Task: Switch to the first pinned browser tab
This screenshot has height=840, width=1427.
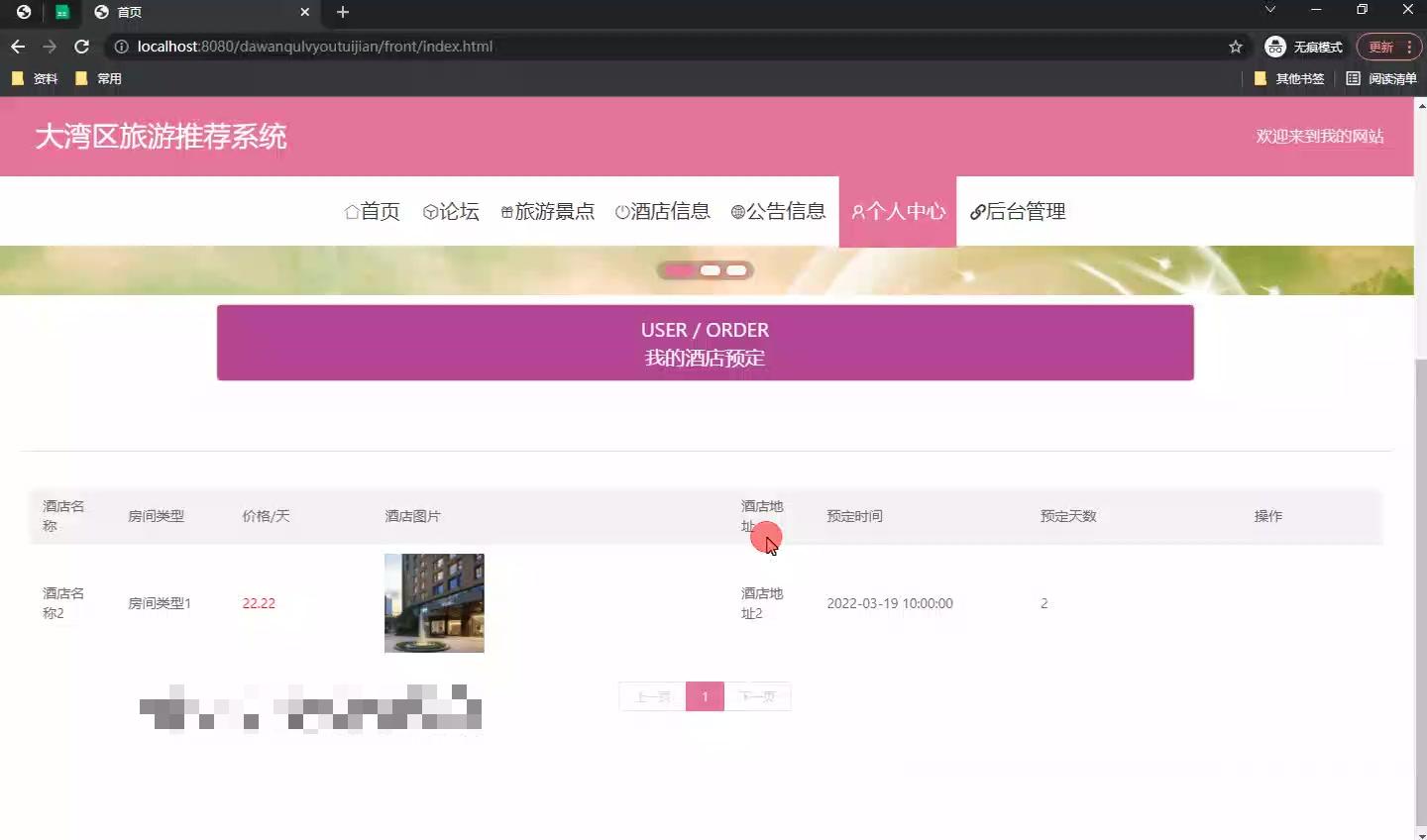Action: (x=24, y=12)
